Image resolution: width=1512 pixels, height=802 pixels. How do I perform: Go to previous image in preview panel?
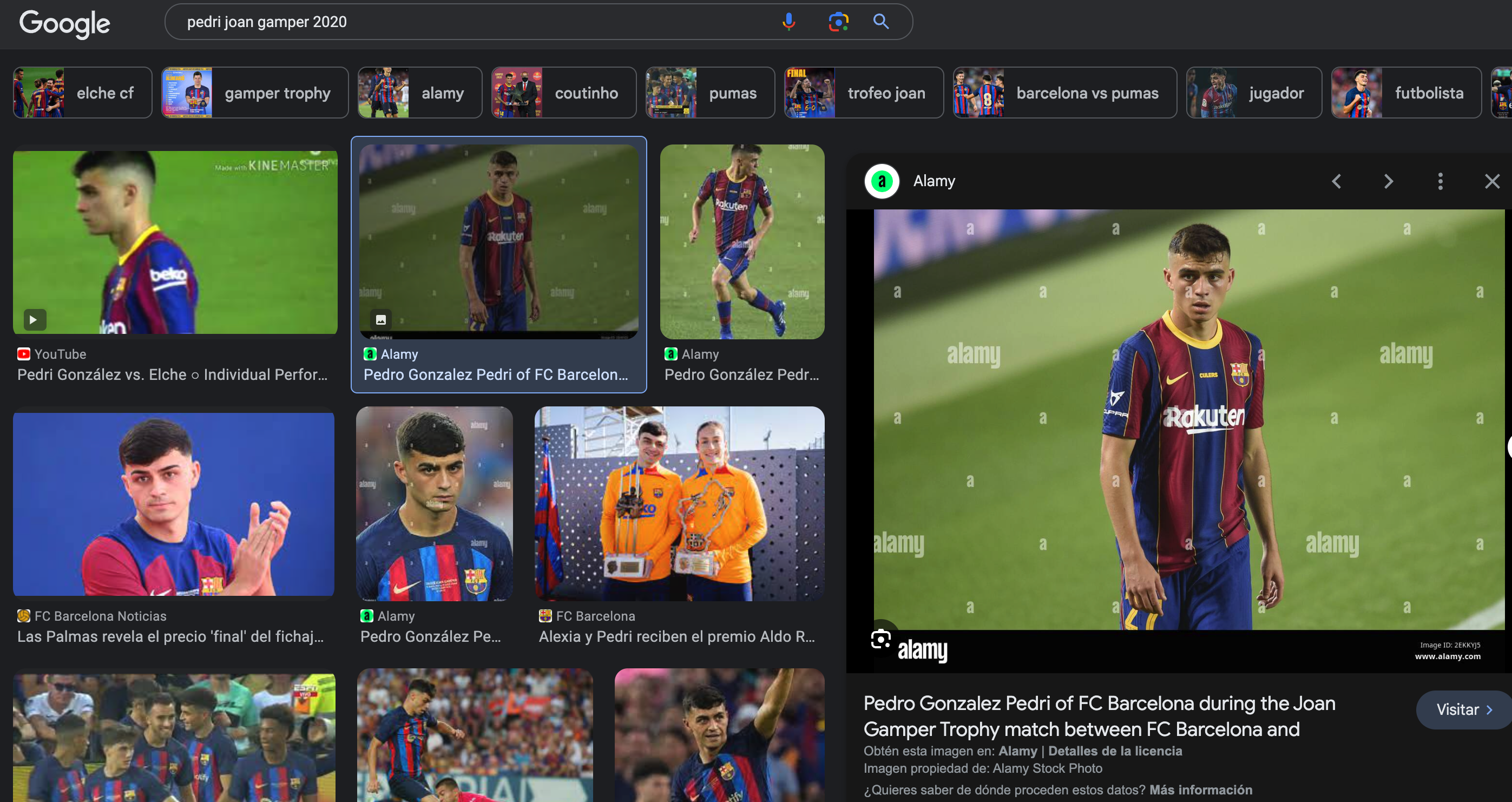pyautogui.click(x=1337, y=181)
